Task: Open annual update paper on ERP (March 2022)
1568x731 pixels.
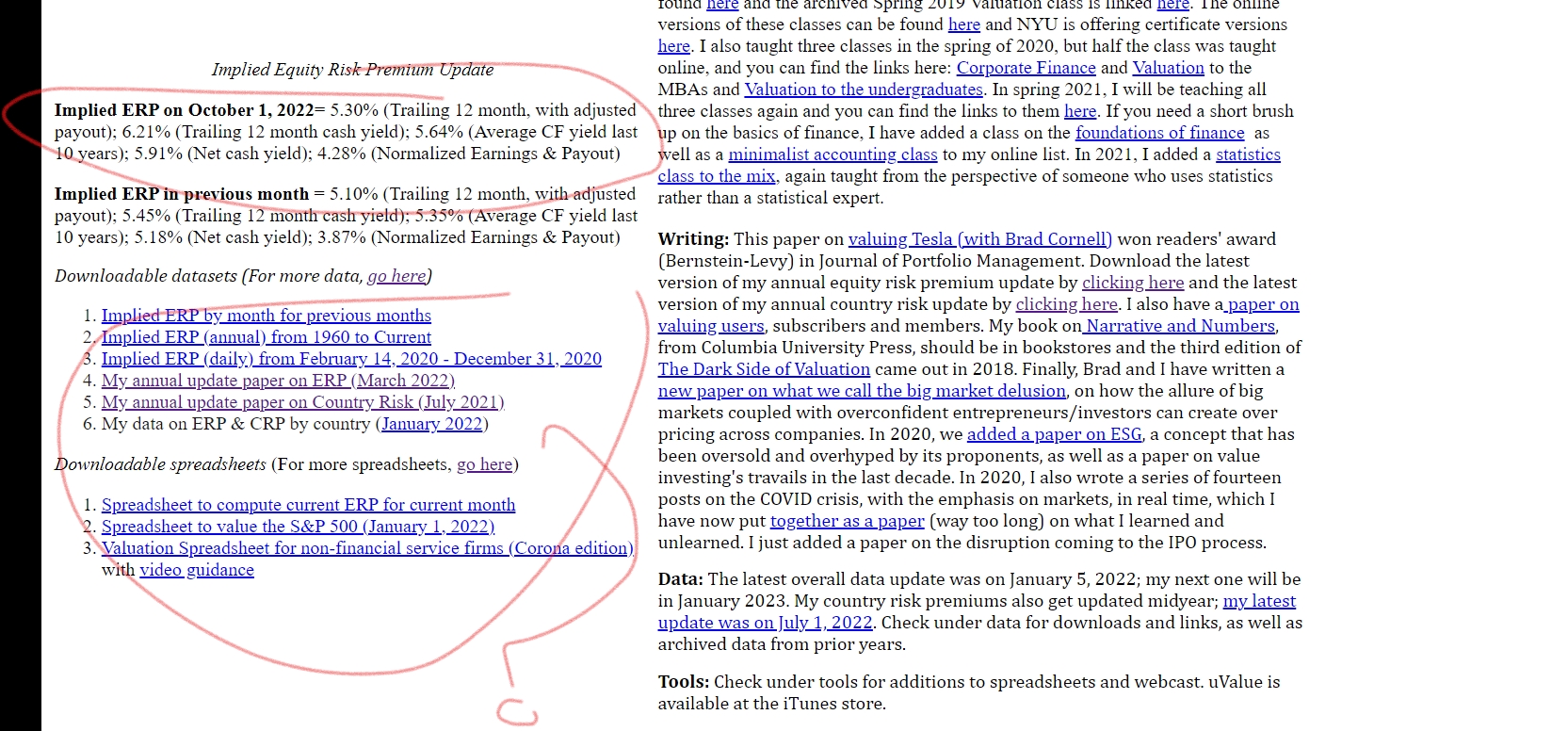Action: [278, 381]
